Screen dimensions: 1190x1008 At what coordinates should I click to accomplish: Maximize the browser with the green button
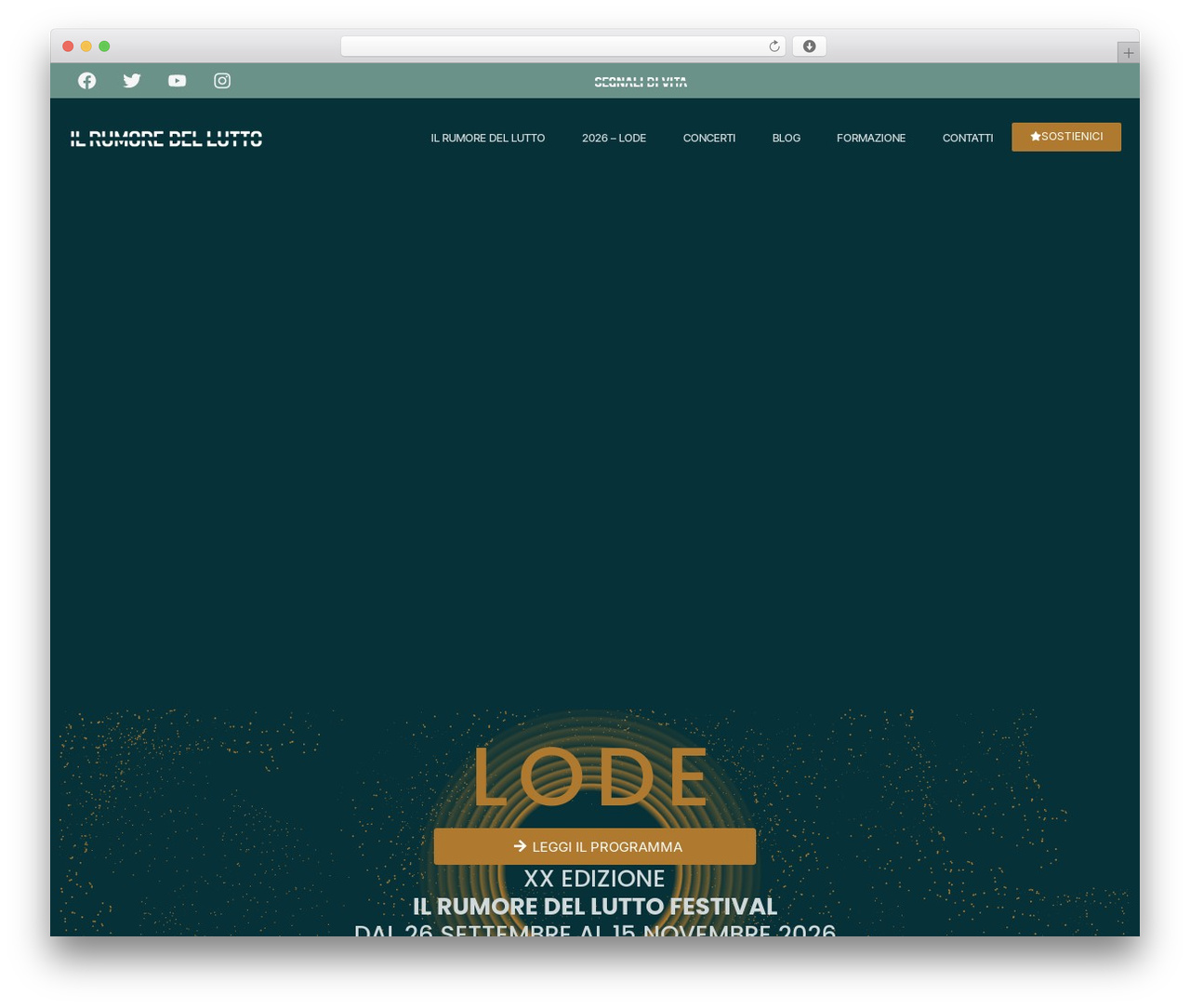coord(104,46)
